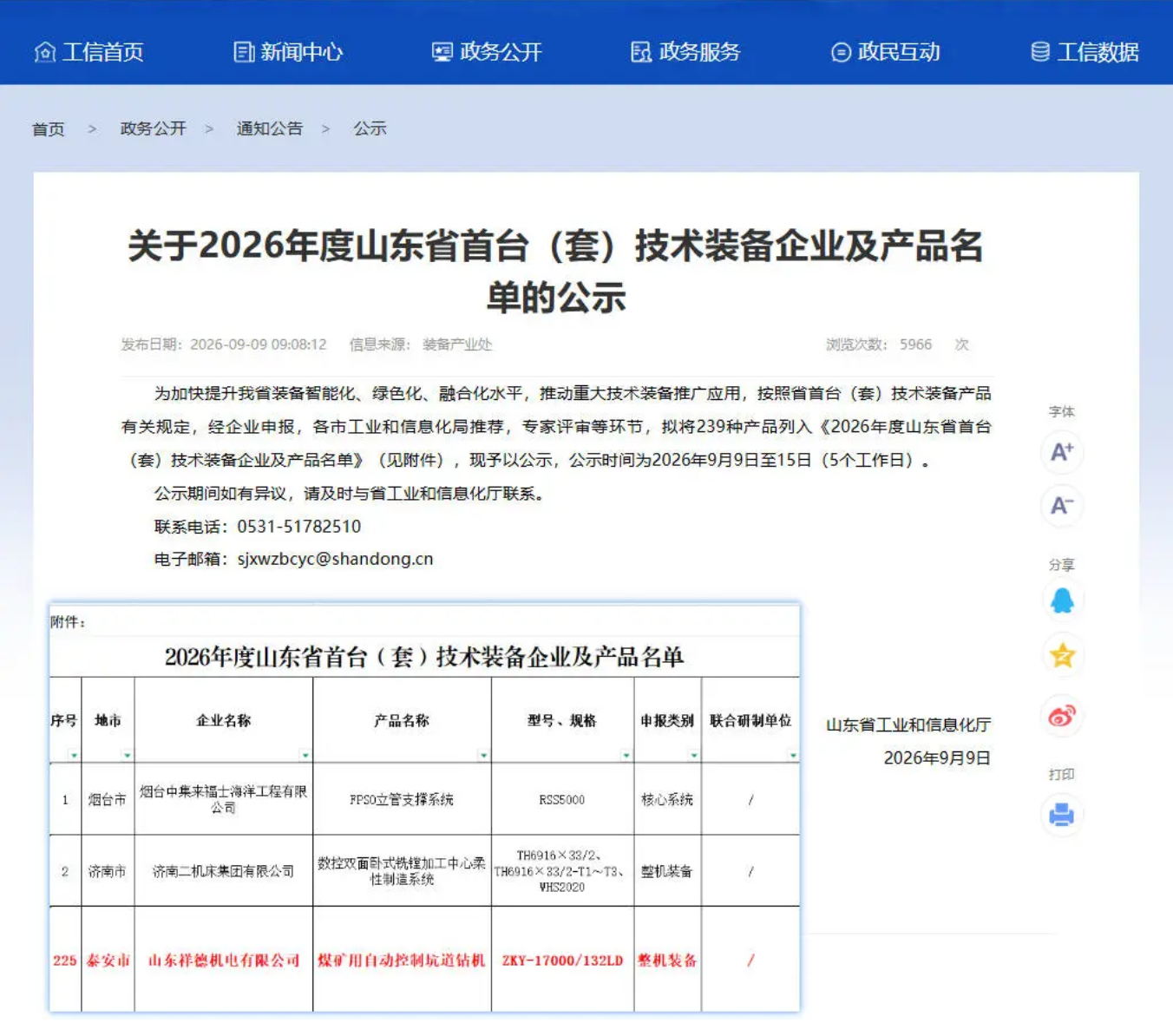Image resolution: width=1173 pixels, height=1036 pixels.
Task: Click the 山东祥德机电有限公司 company cell
Action: 224,961
